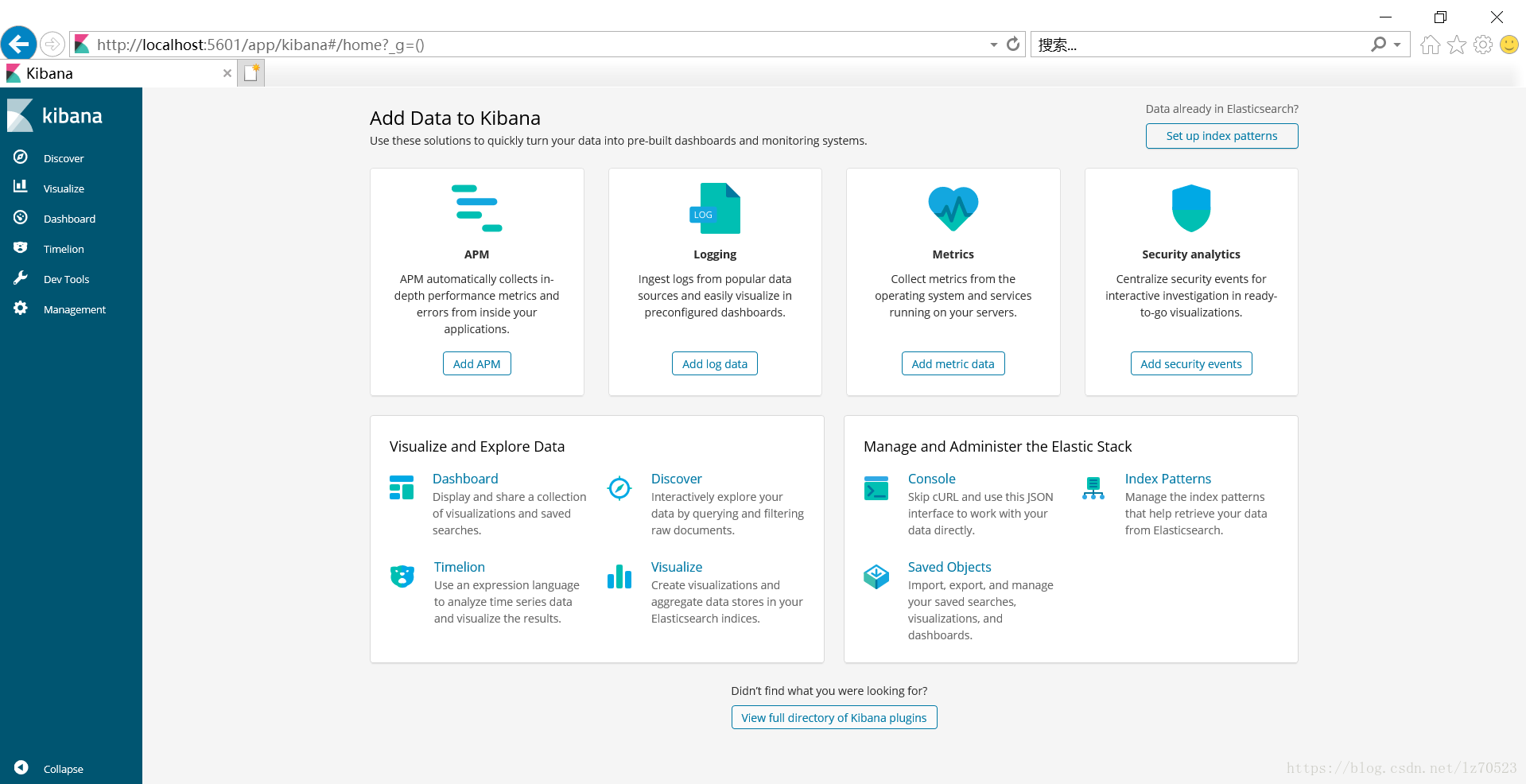Click the browser forward arrow
1526x784 pixels.
pos(52,45)
